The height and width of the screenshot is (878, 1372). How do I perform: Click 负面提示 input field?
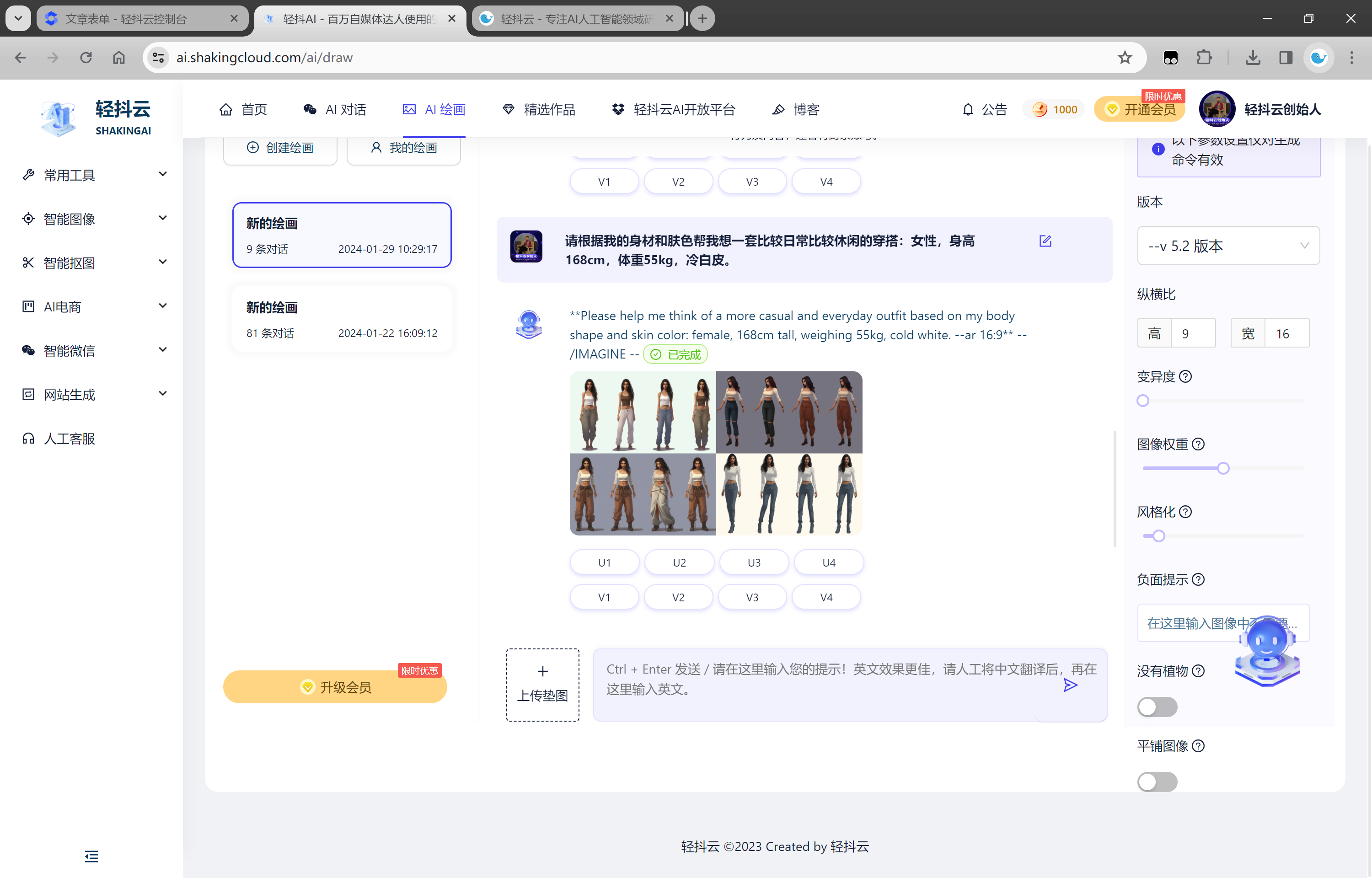pyautogui.click(x=1222, y=622)
